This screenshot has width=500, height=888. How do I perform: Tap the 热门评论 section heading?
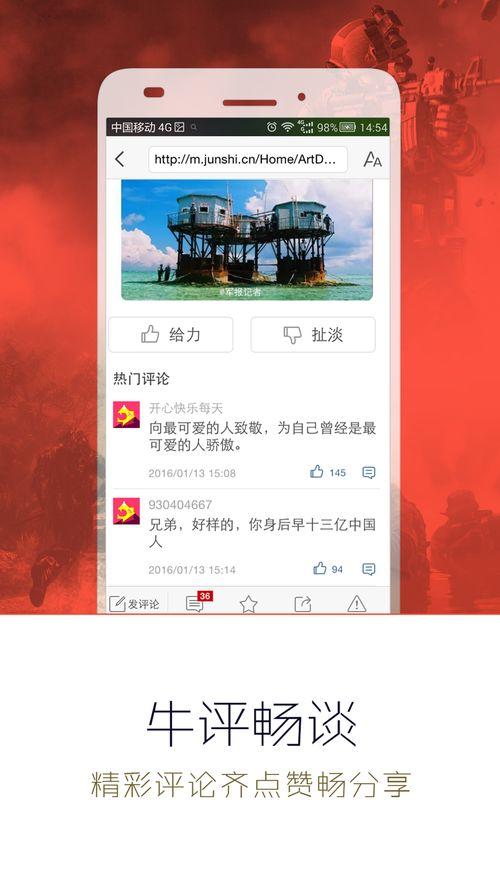click(x=141, y=379)
